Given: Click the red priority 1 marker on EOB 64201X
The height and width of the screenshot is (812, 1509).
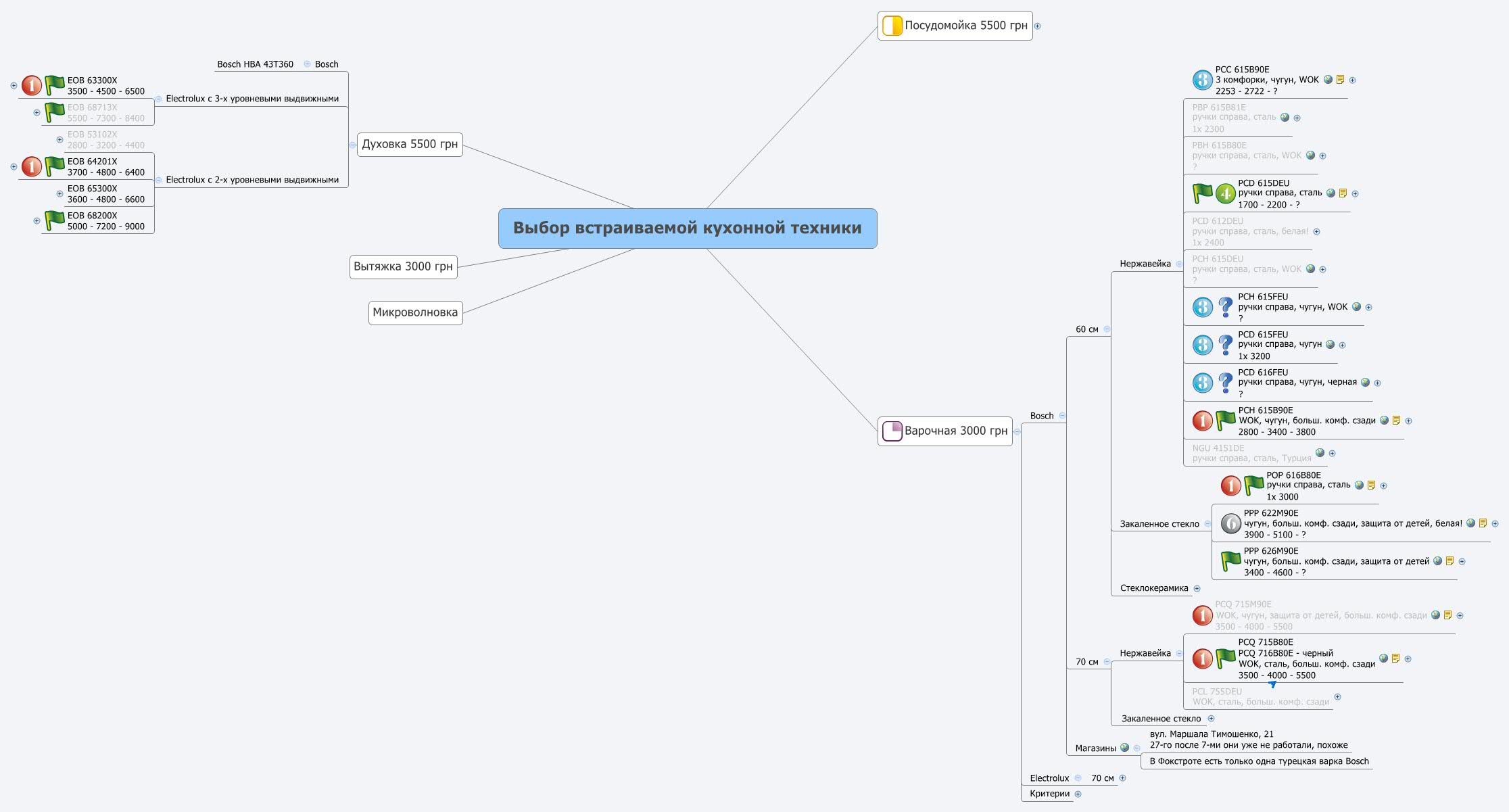Looking at the screenshot, I should (x=32, y=166).
